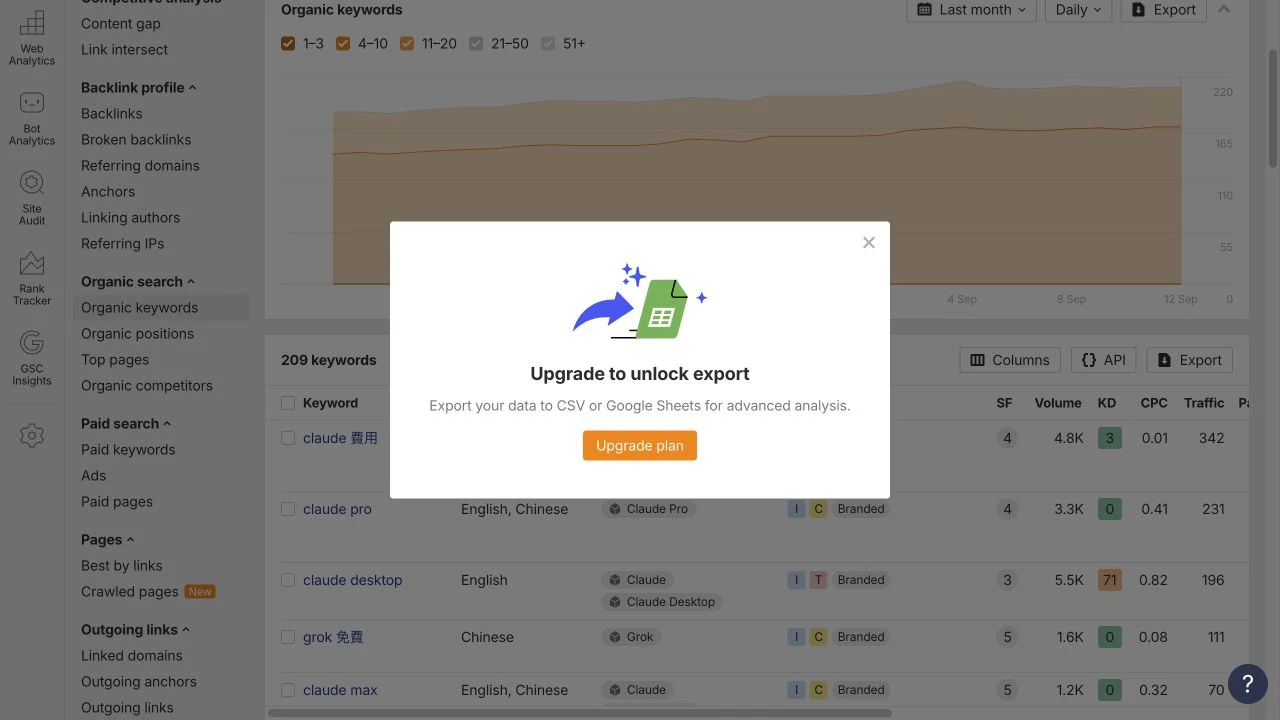Click the help question mark bubble

pos(1247,684)
